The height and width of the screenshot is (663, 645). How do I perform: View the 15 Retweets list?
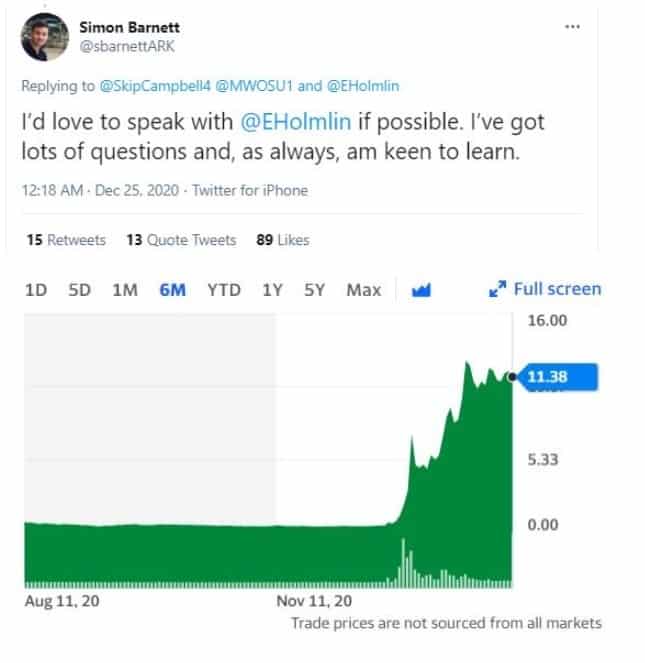66,240
